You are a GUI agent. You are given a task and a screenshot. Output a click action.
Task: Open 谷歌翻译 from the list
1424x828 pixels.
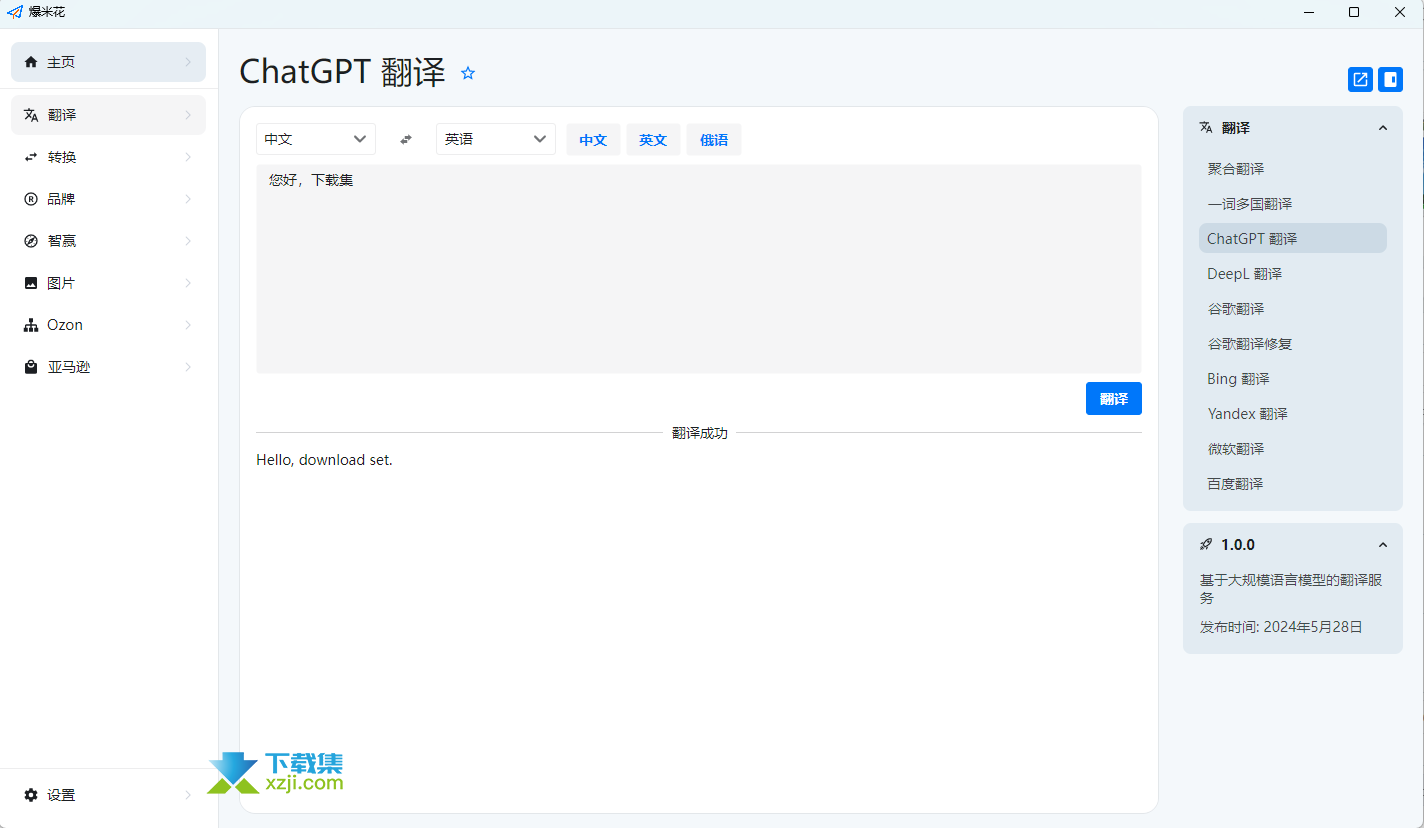(1293, 309)
